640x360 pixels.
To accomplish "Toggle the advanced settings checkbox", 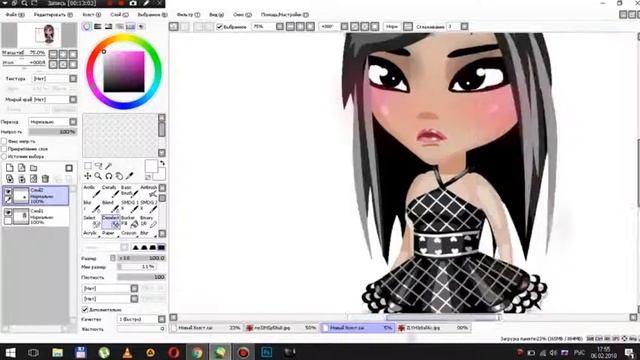I will 85,310.
